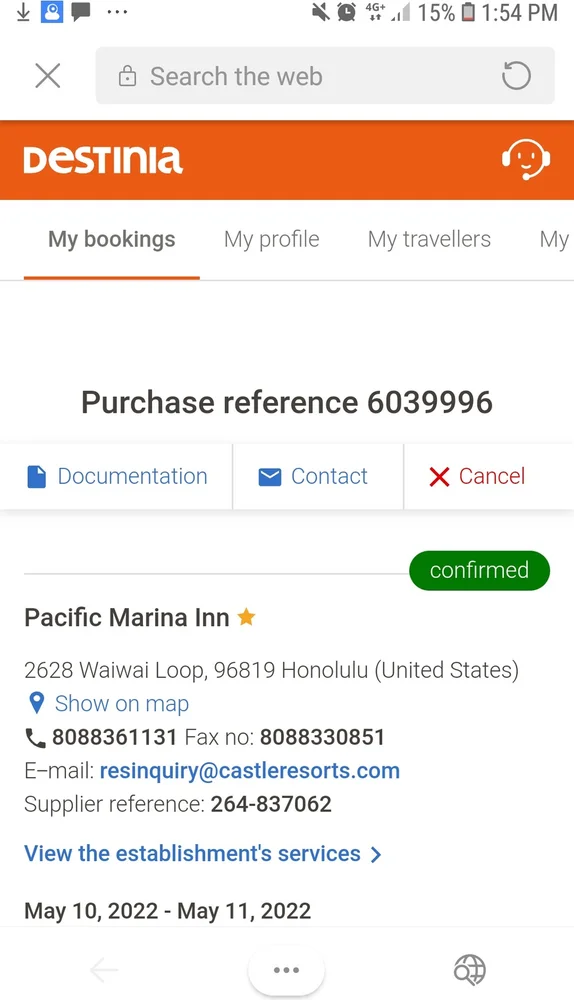Image resolution: width=574 pixels, height=1000 pixels.
Task: Select the My bookings tab
Action: pyautogui.click(x=112, y=239)
